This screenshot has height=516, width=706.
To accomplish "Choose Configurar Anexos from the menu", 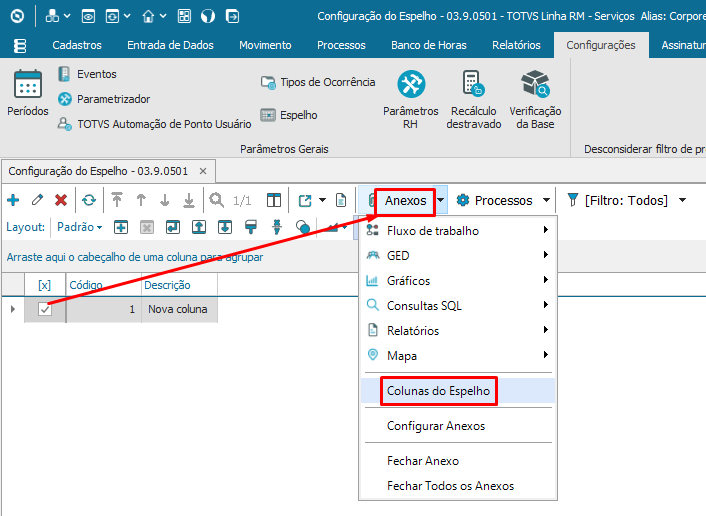I will [436, 426].
